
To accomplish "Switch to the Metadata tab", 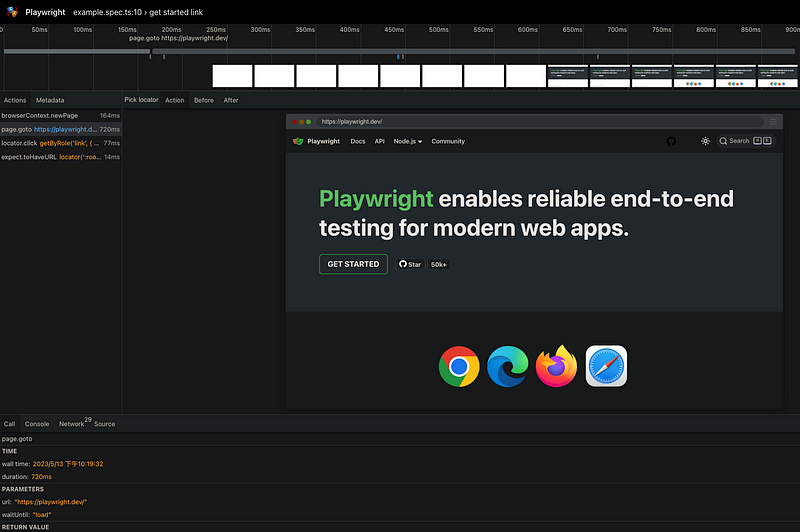I will pyautogui.click(x=50, y=100).
